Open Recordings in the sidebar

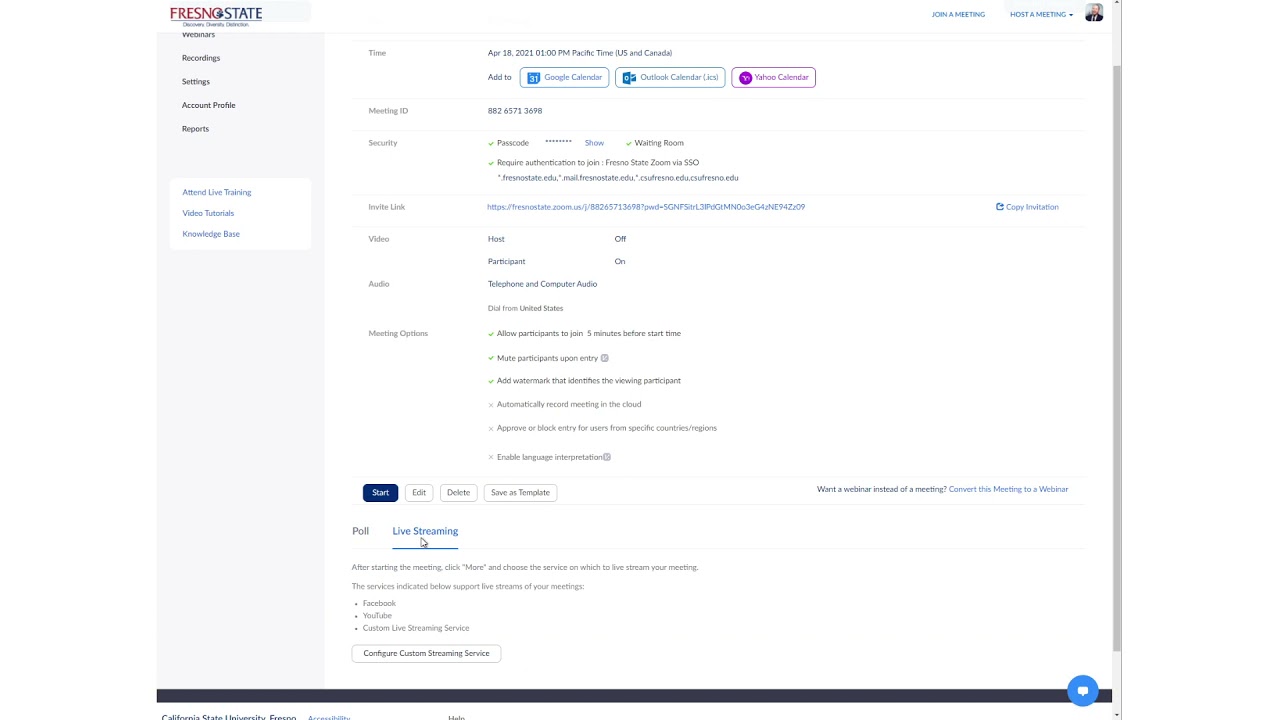pyautogui.click(x=201, y=58)
